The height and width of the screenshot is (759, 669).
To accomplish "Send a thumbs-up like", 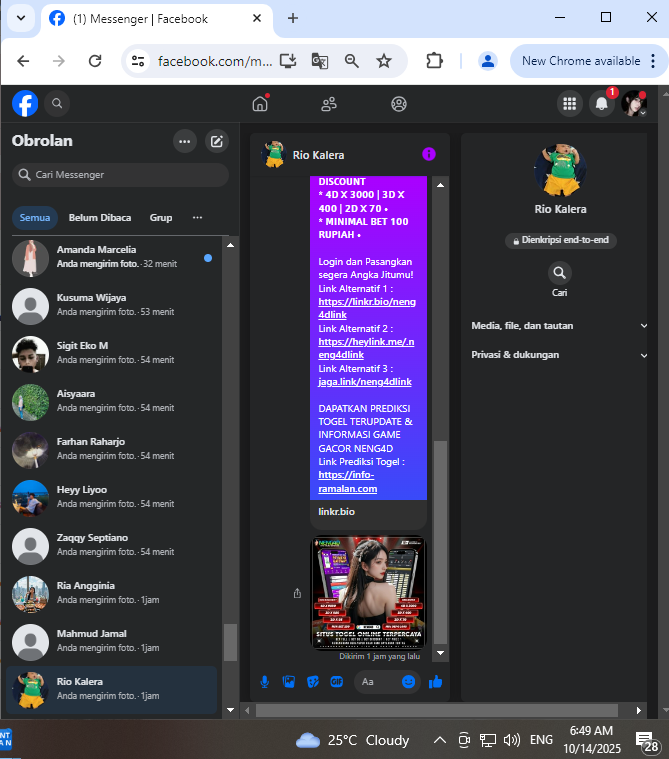I will click(x=436, y=682).
